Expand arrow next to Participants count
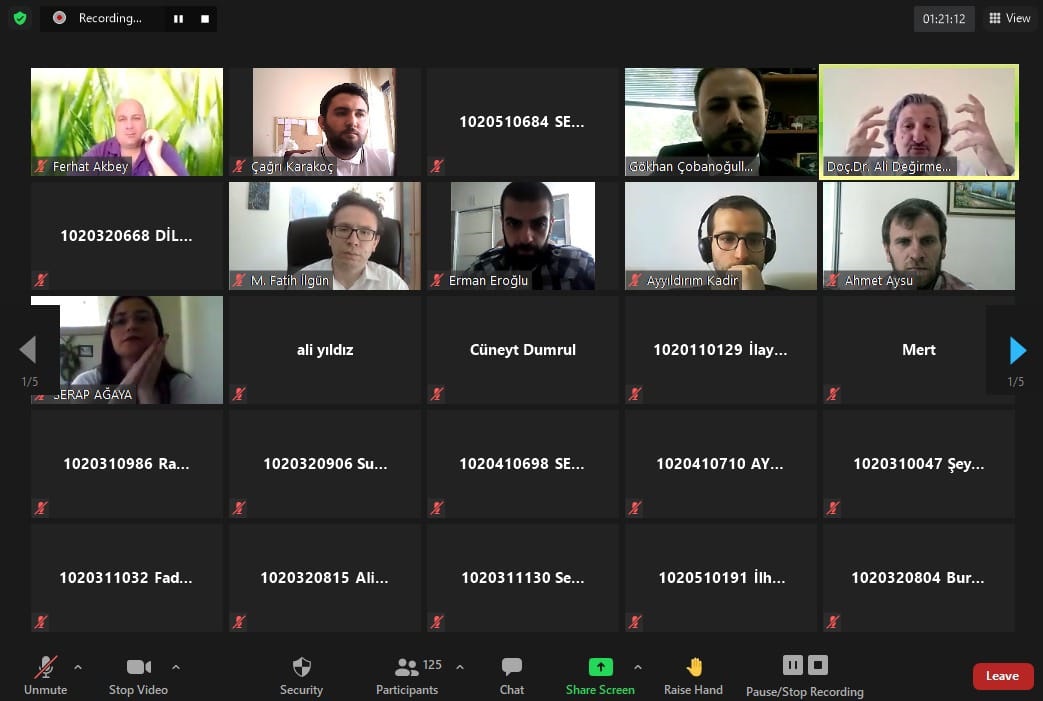This screenshot has width=1043, height=701. [x=460, y=666]
